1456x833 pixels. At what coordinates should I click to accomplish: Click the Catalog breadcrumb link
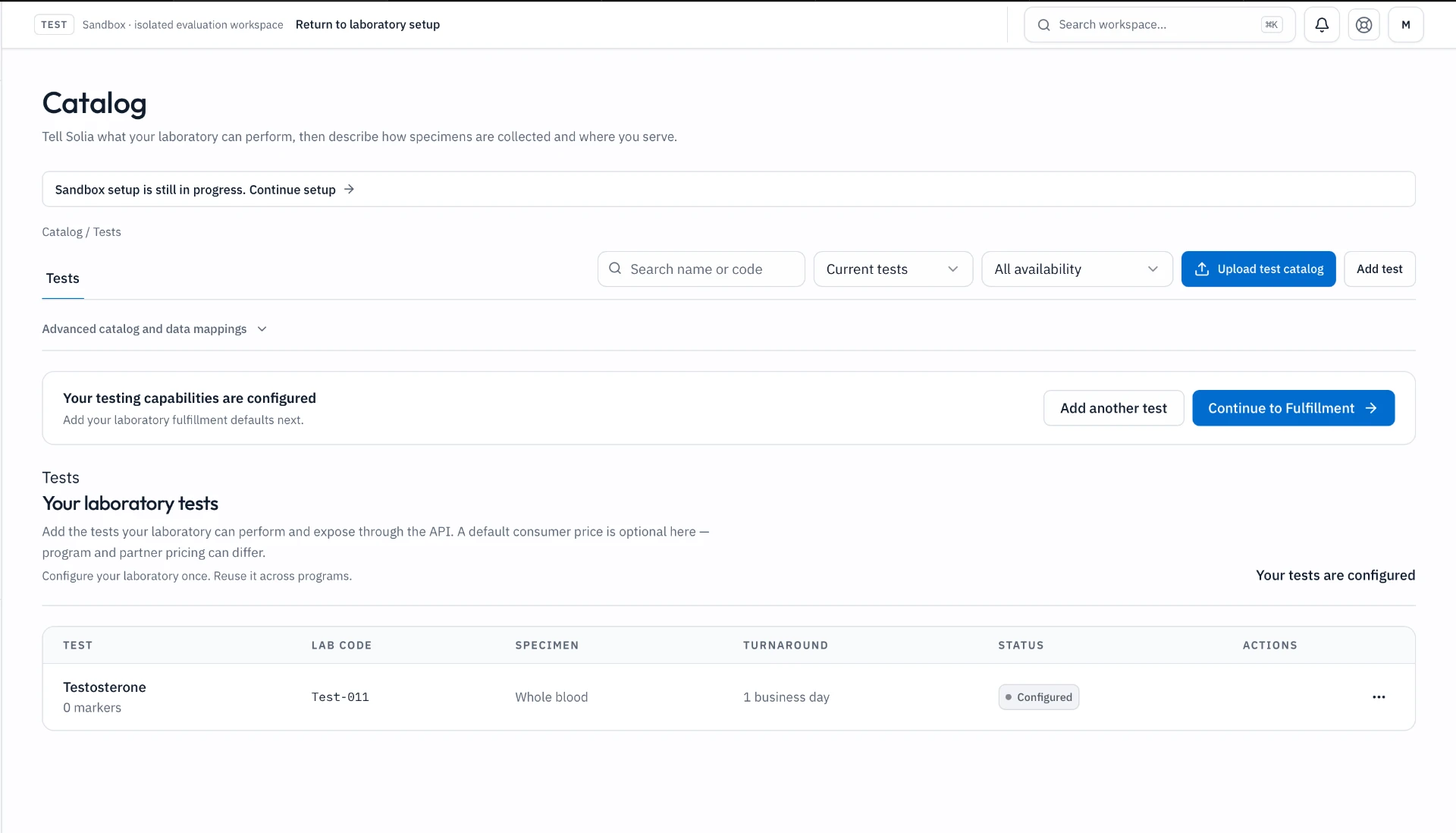[62, 232]
